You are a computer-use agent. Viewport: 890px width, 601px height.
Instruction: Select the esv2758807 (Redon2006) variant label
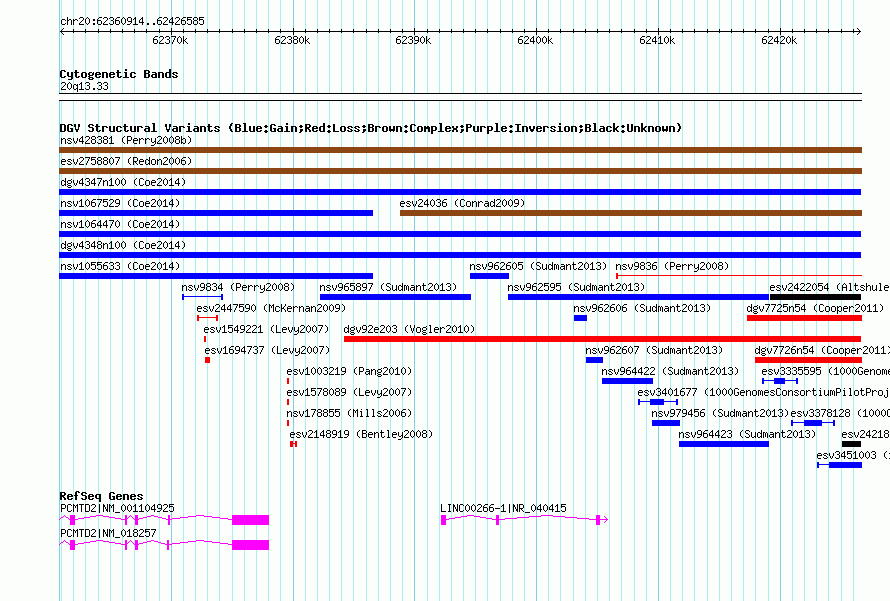pyautogui.click(x=126, y=161)
